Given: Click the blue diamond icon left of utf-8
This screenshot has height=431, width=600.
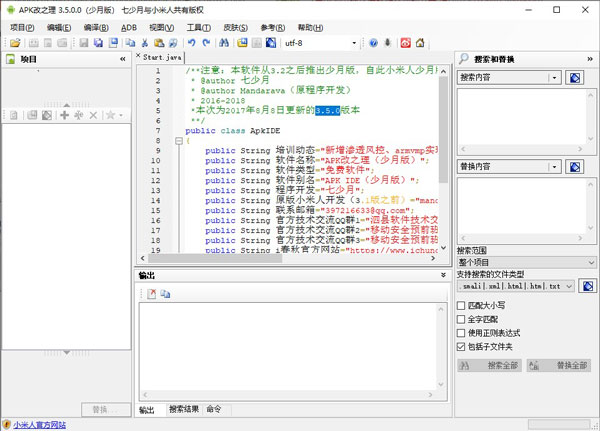Looking at the screenshot, I should click(x=271, y=43).
